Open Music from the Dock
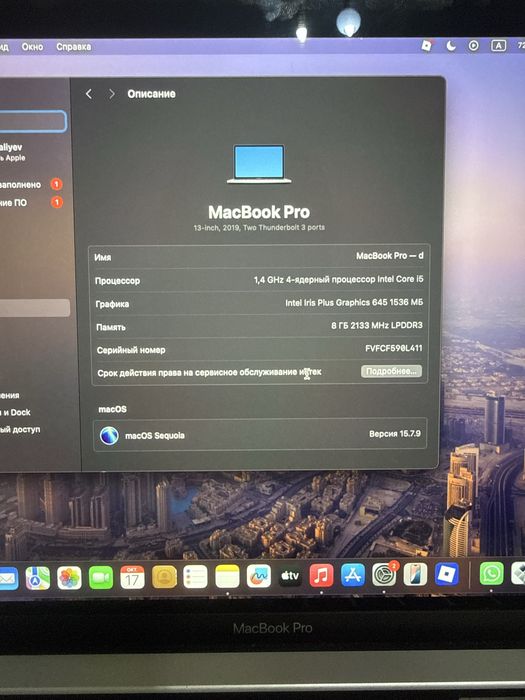This screenshot has width=525, height=700. (x=321, y=575)
